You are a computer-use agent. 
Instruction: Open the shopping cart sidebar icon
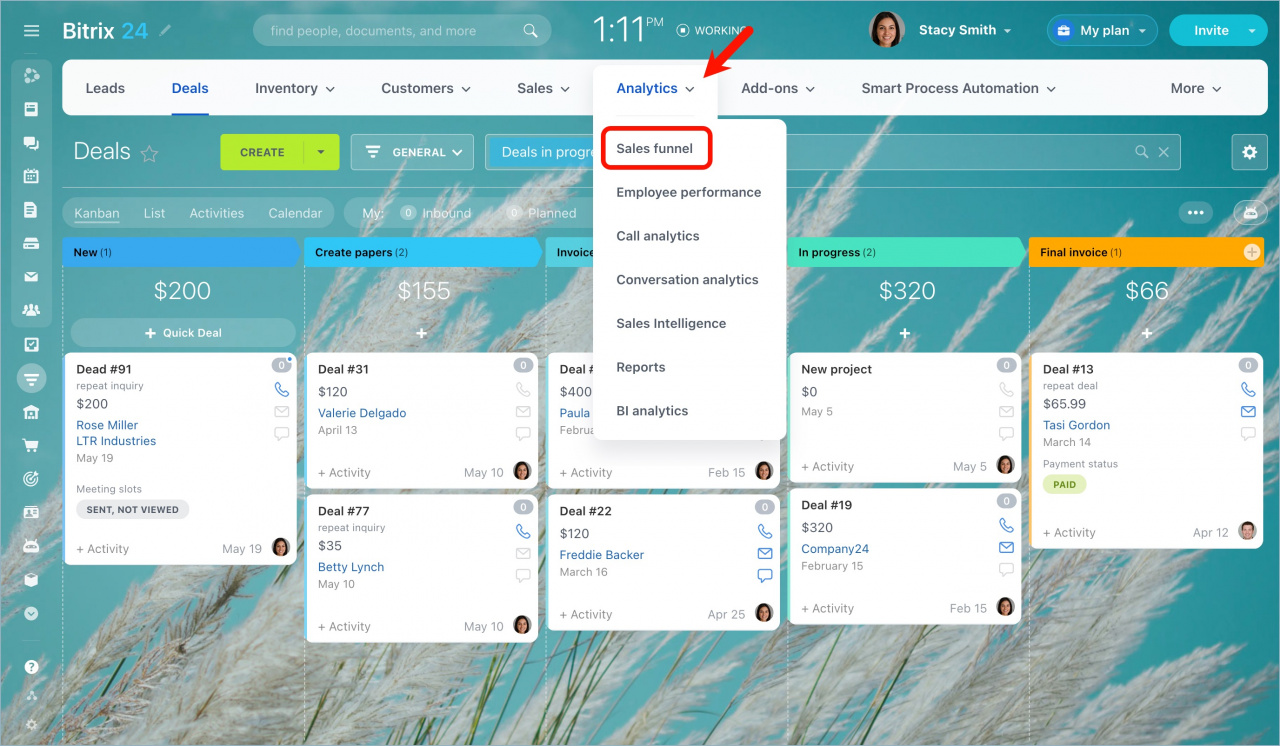[x=31, y=446]
